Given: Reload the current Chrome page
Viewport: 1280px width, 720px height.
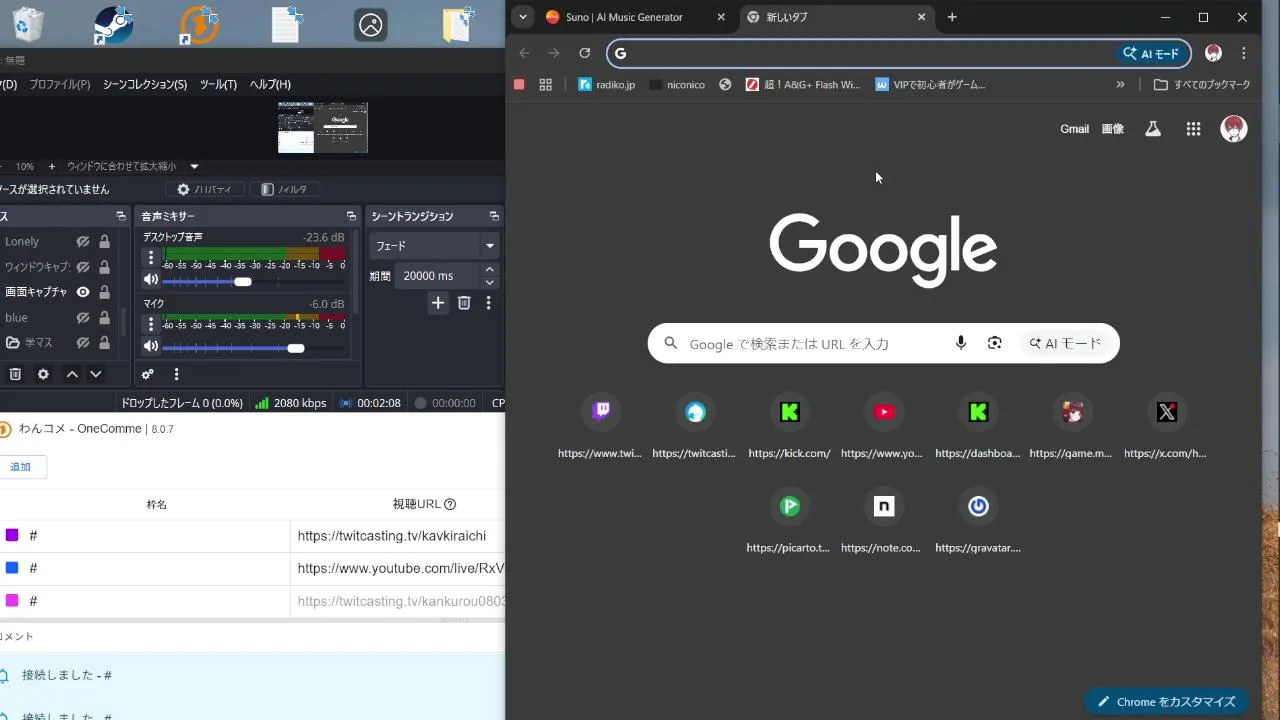Looking at the screenshot, I should point(585,53).
